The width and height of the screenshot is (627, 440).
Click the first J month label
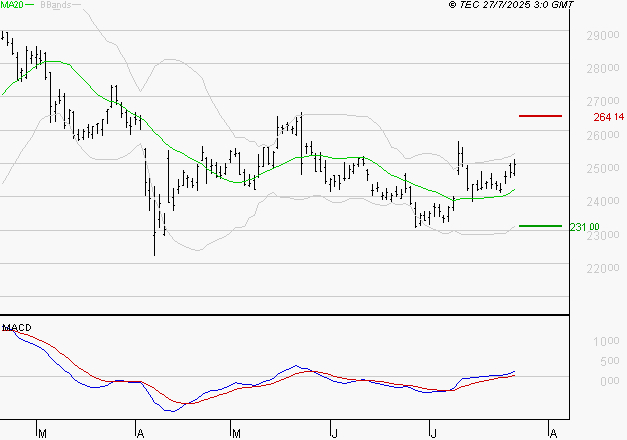[x=334, y=434]
